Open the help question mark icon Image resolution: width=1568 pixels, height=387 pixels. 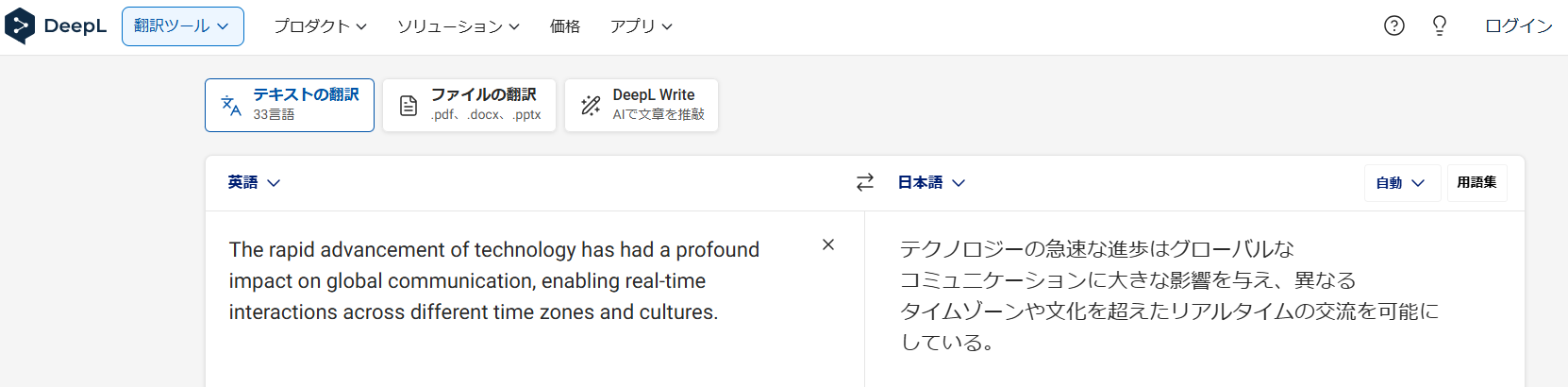pyautogui.click(x=1393, y=26)
